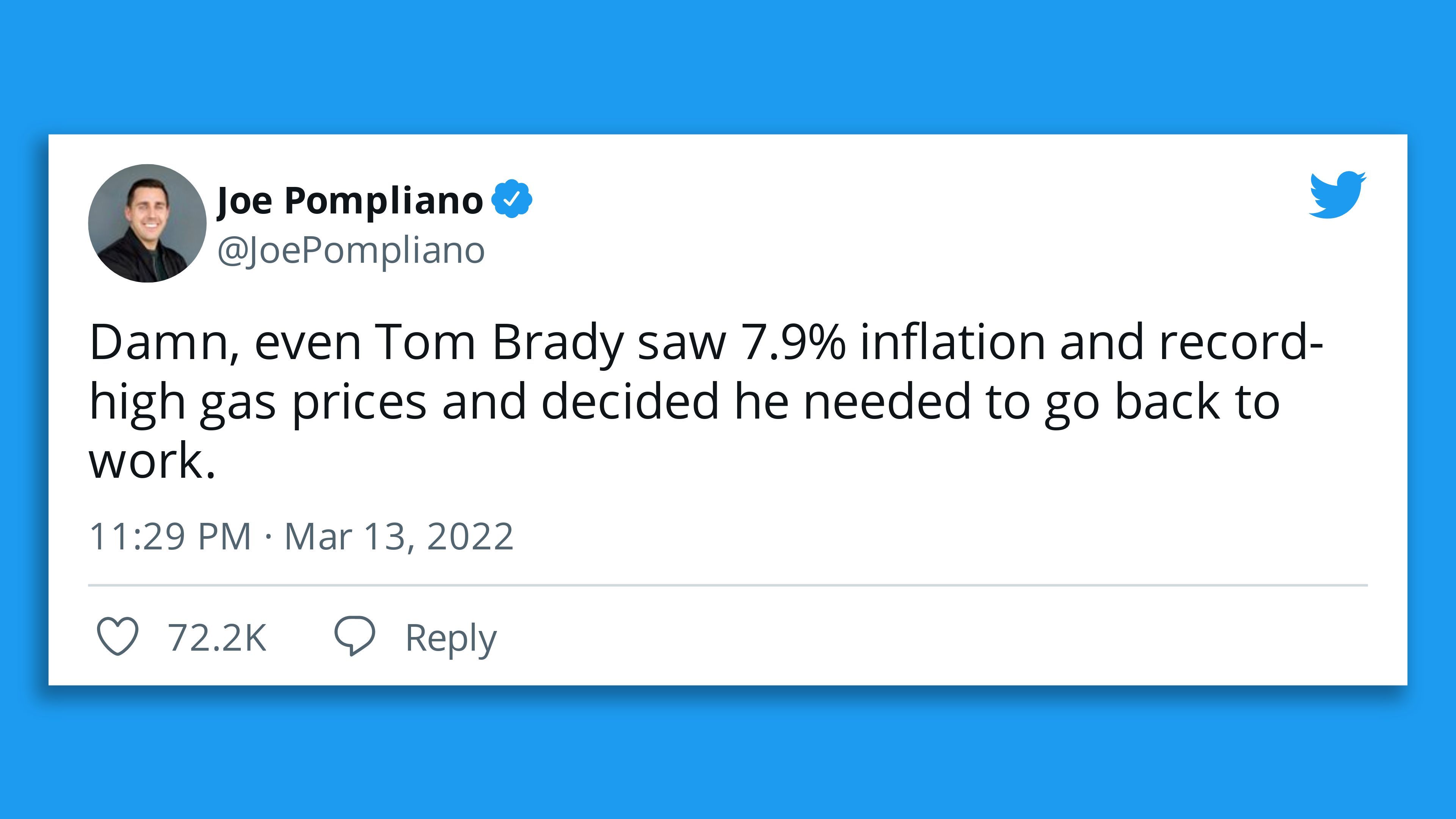Click the words "gas prices" in the tweet
Image resolution: width=1456 pixels, height=819 pixels.
[314, 403]
